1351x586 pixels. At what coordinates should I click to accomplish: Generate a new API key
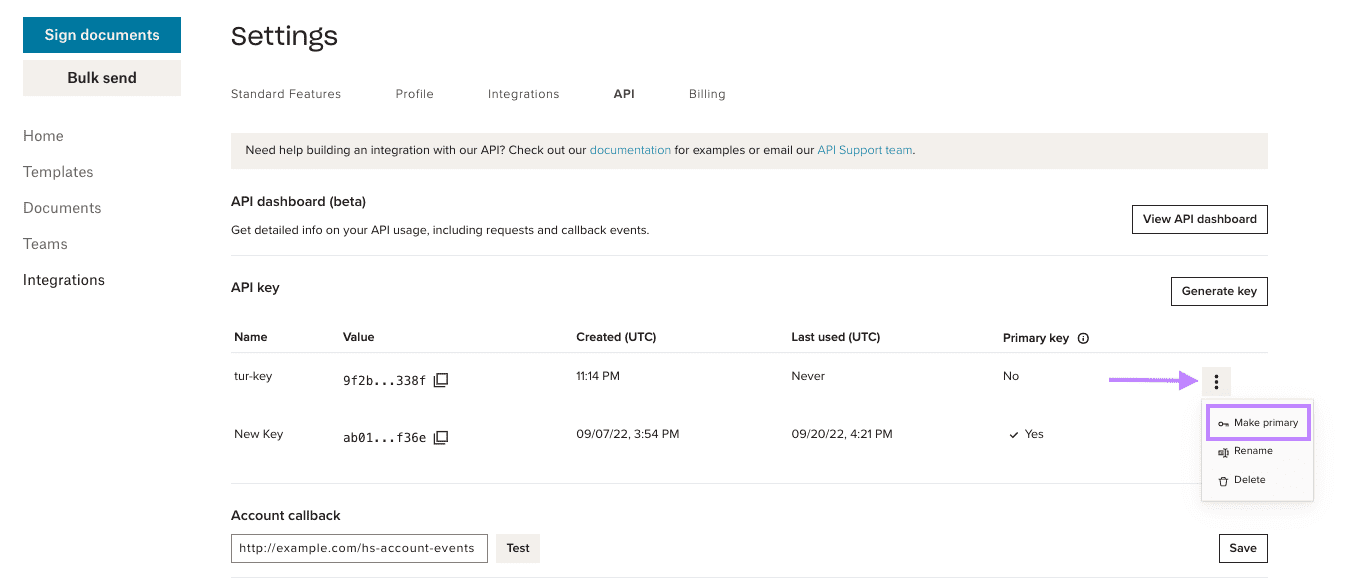1218,291
